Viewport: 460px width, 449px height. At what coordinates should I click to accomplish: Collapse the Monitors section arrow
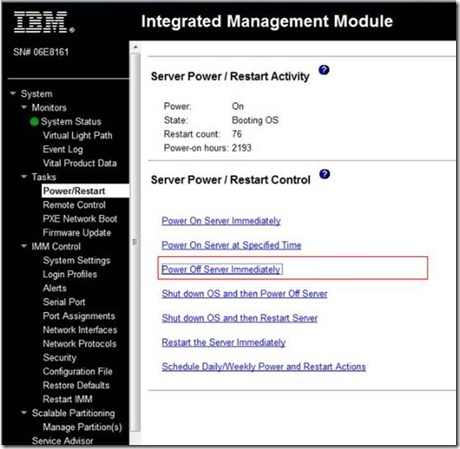click(x=24, y=107)
